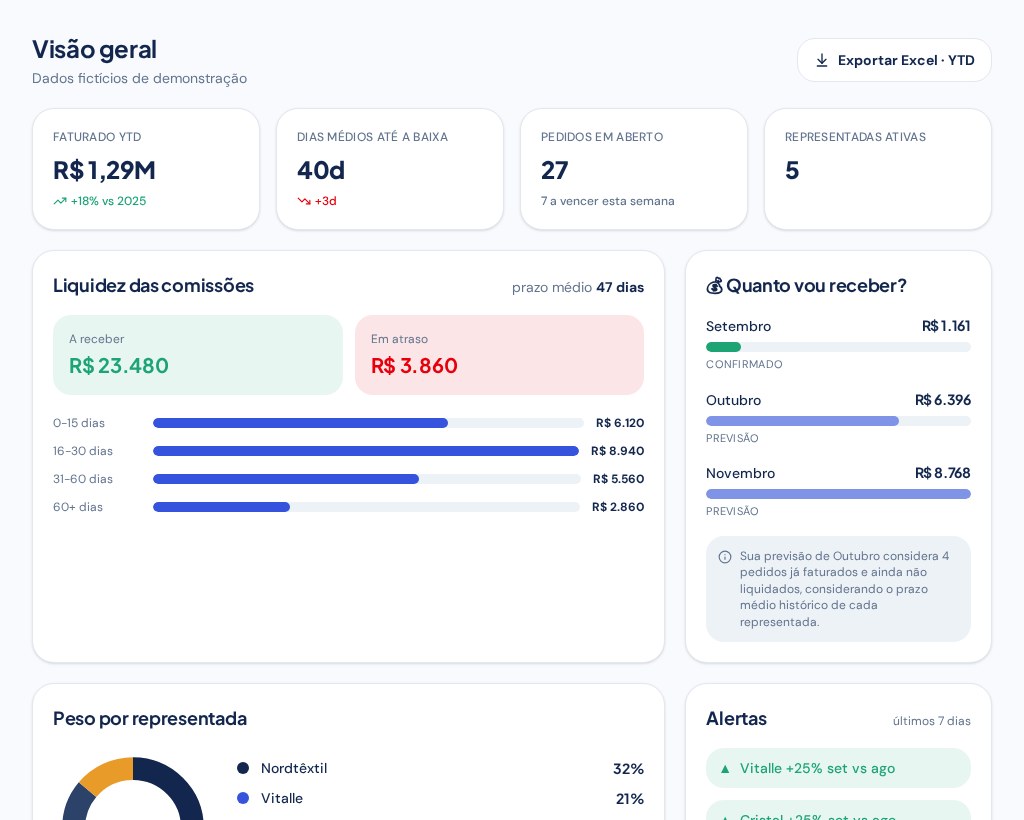The image size is (1024, 820).
Task: Click the R$ 2.860 amount
Action: click(618, 507)
